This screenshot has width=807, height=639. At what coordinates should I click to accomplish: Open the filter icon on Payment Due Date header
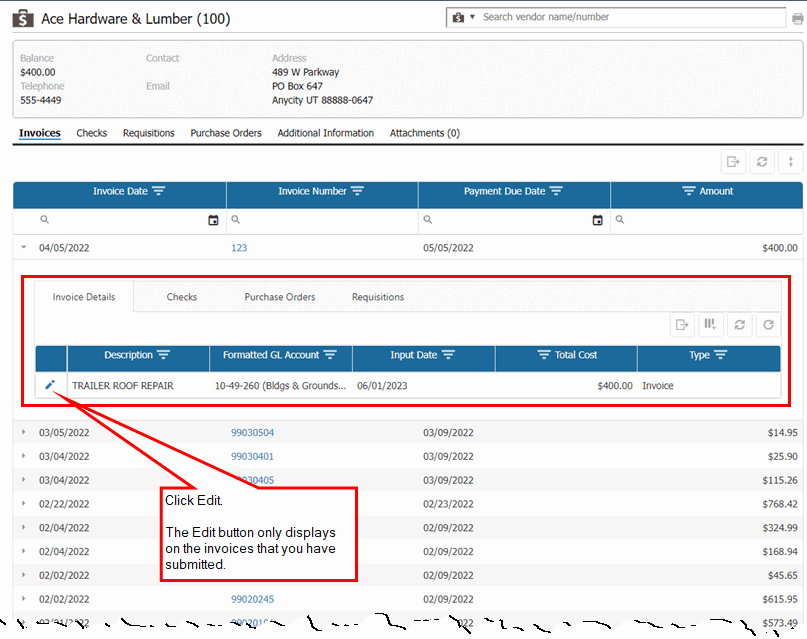(556, 191)
